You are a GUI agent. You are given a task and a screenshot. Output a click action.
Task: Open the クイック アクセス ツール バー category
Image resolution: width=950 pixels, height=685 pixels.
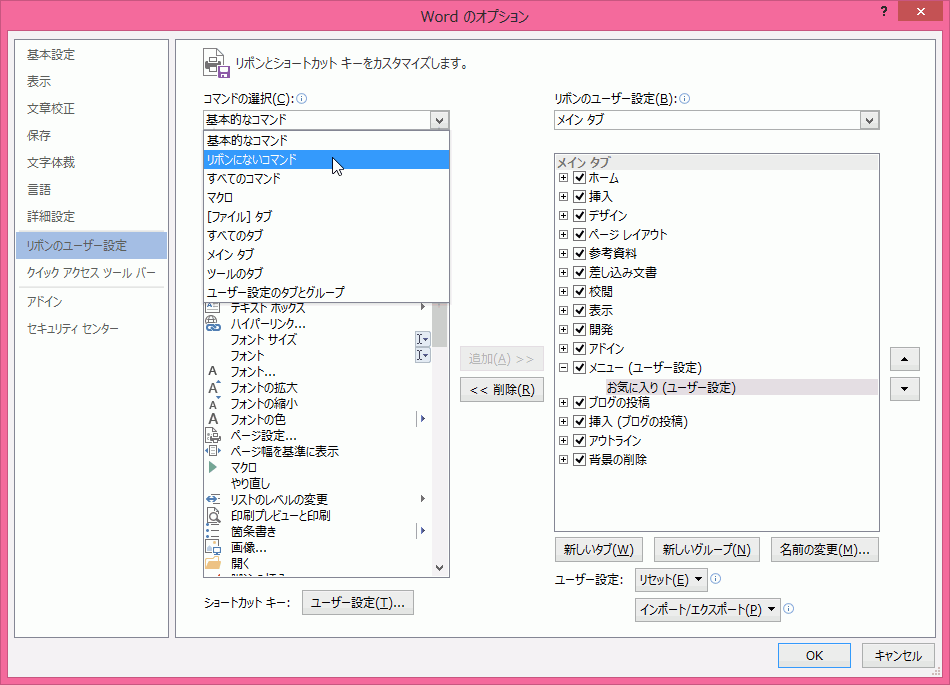coord(91,273)
